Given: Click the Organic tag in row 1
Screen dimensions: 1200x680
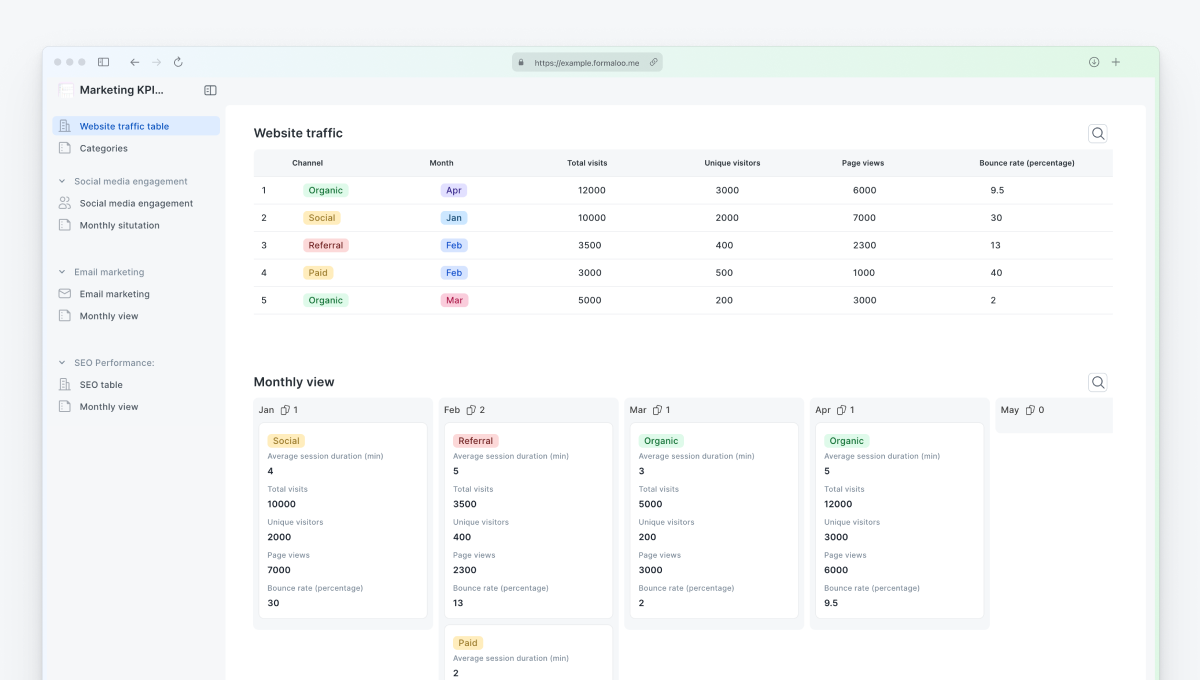Looking at the screenshot, I should point(326,190).
